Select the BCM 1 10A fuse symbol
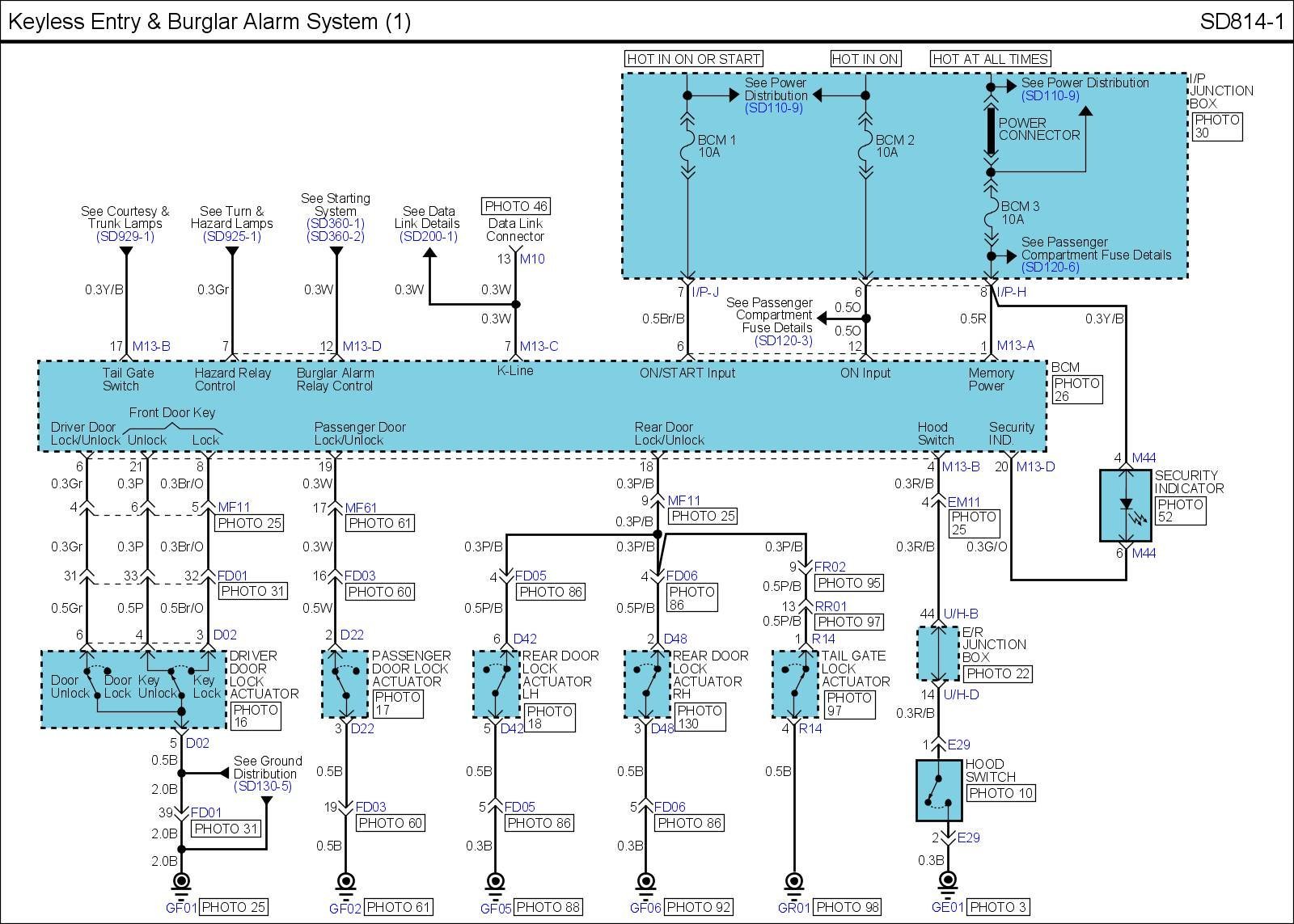The width and height of the screenshot is (1294, 924). click(x=687, y=146)
